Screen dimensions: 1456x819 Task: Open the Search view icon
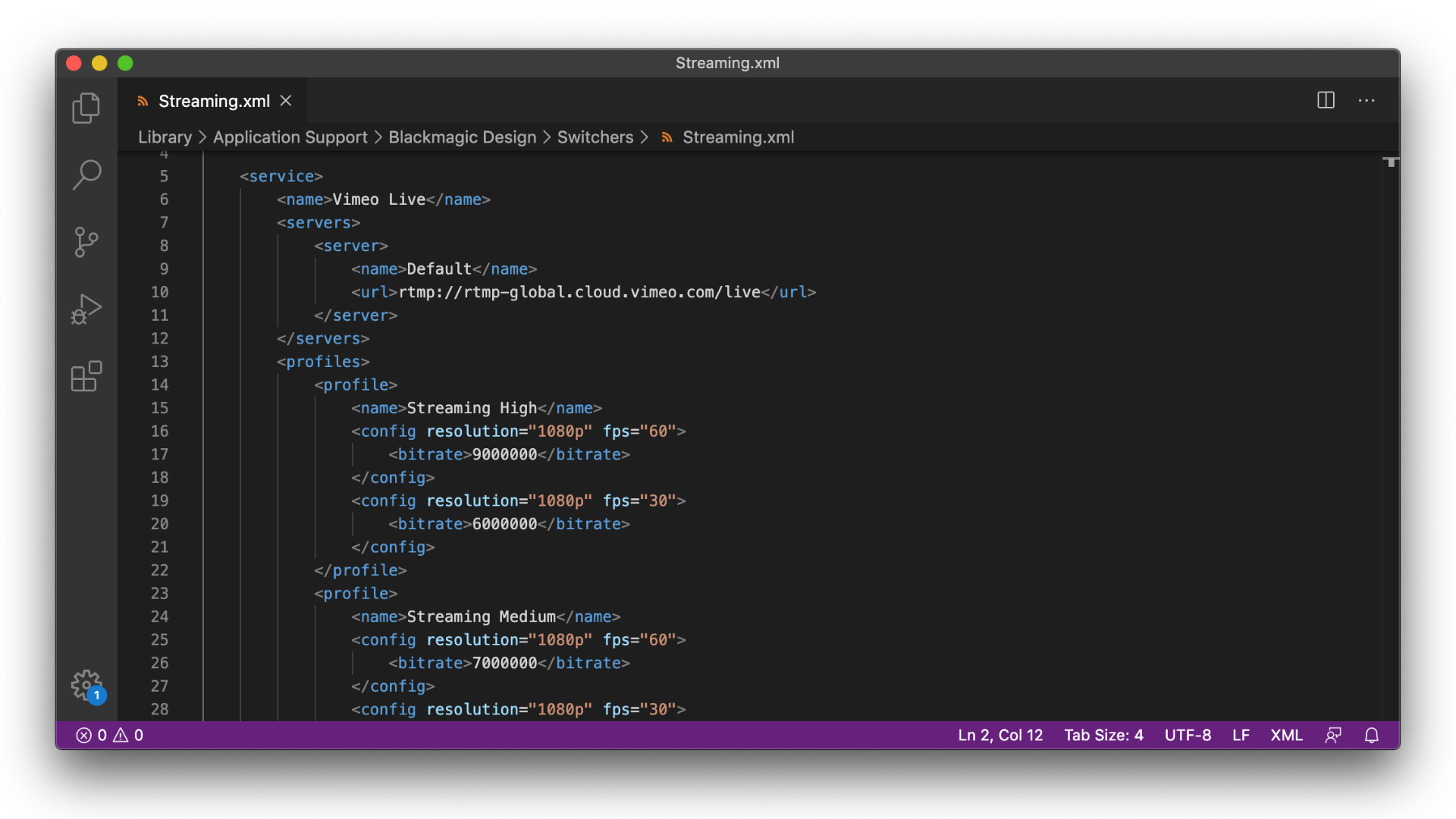tap(86, 174)
